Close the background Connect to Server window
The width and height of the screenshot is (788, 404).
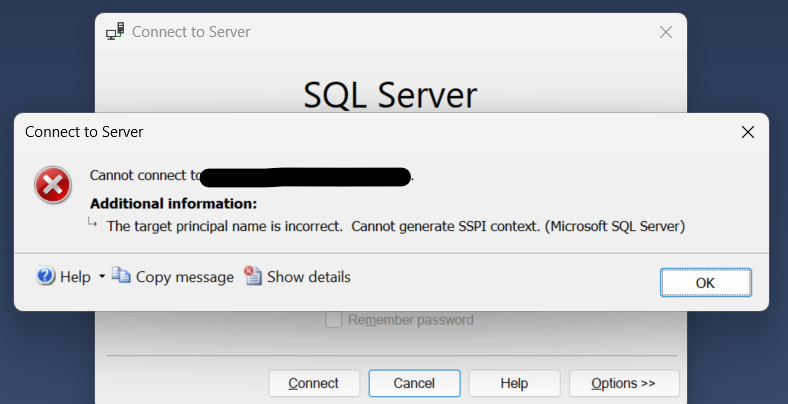[x=666, y=32]
